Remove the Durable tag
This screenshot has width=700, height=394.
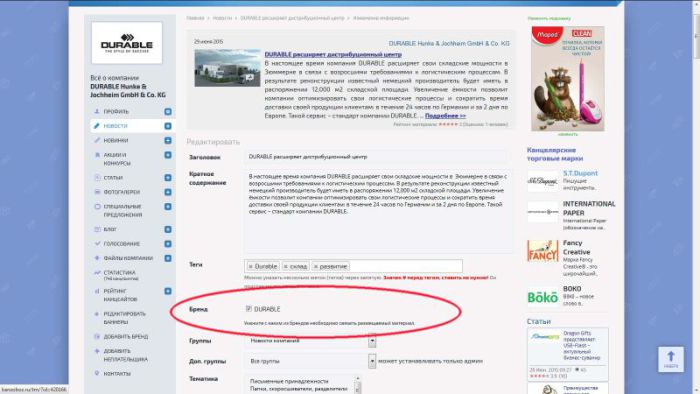point(250,266)
